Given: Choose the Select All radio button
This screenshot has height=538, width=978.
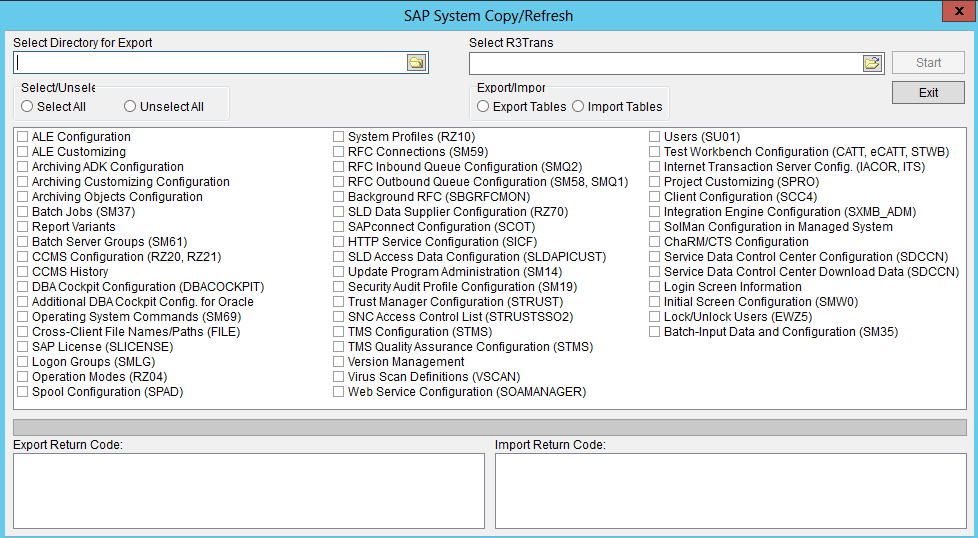Looking at the screenshot, I should 27,107.
